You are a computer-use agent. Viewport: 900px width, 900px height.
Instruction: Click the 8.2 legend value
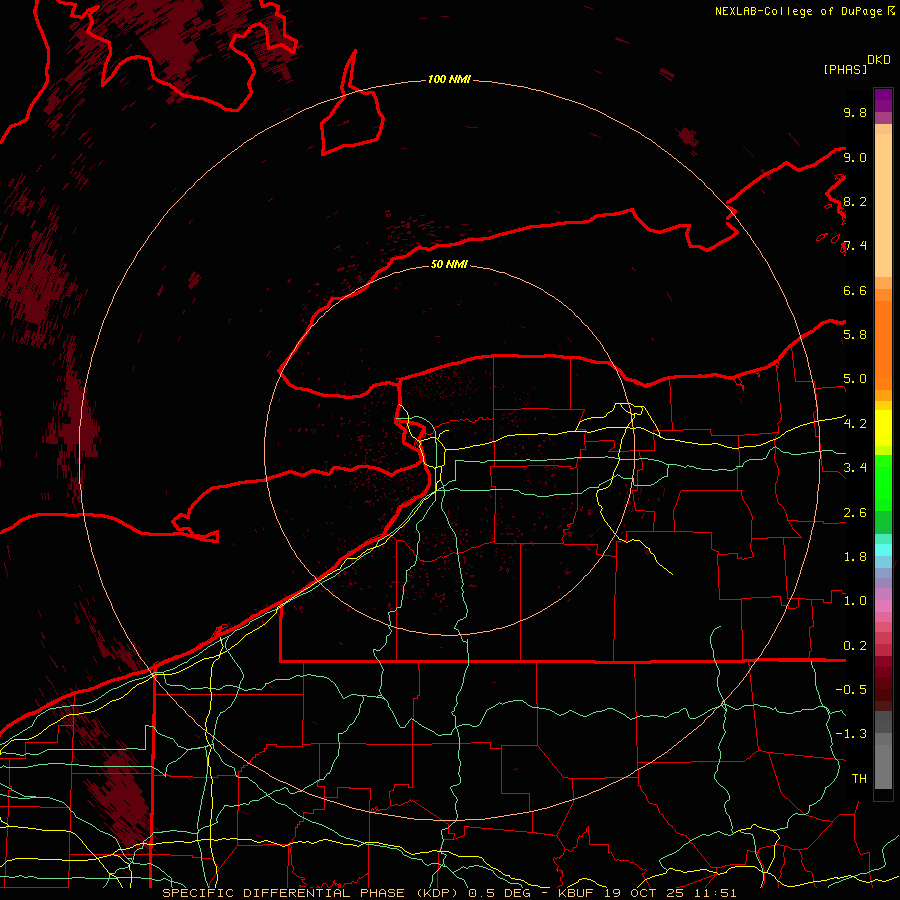click(855, 201)
